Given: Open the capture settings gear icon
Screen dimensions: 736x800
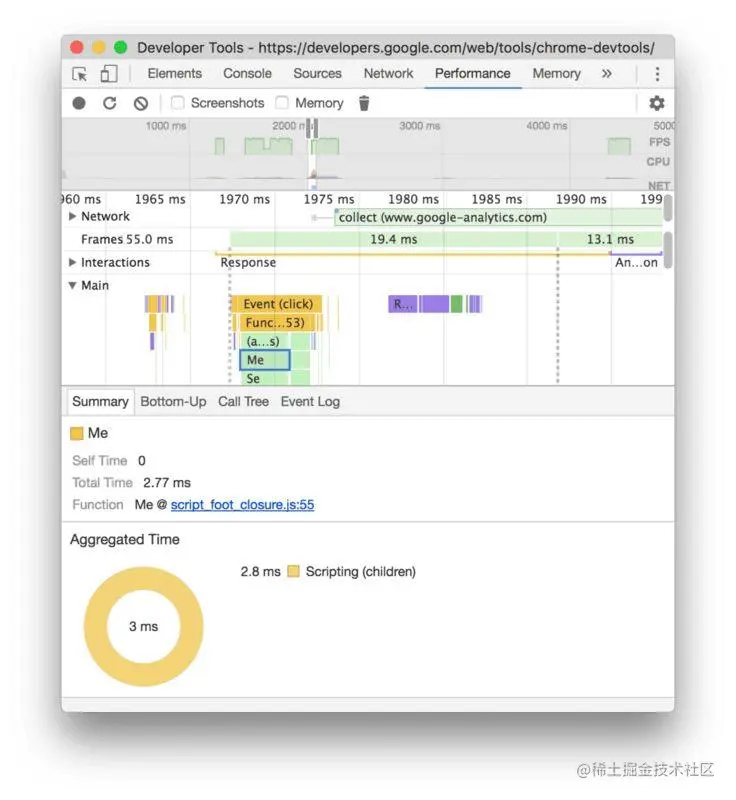Looking at the screenshot, I should (x=656, y=103).
